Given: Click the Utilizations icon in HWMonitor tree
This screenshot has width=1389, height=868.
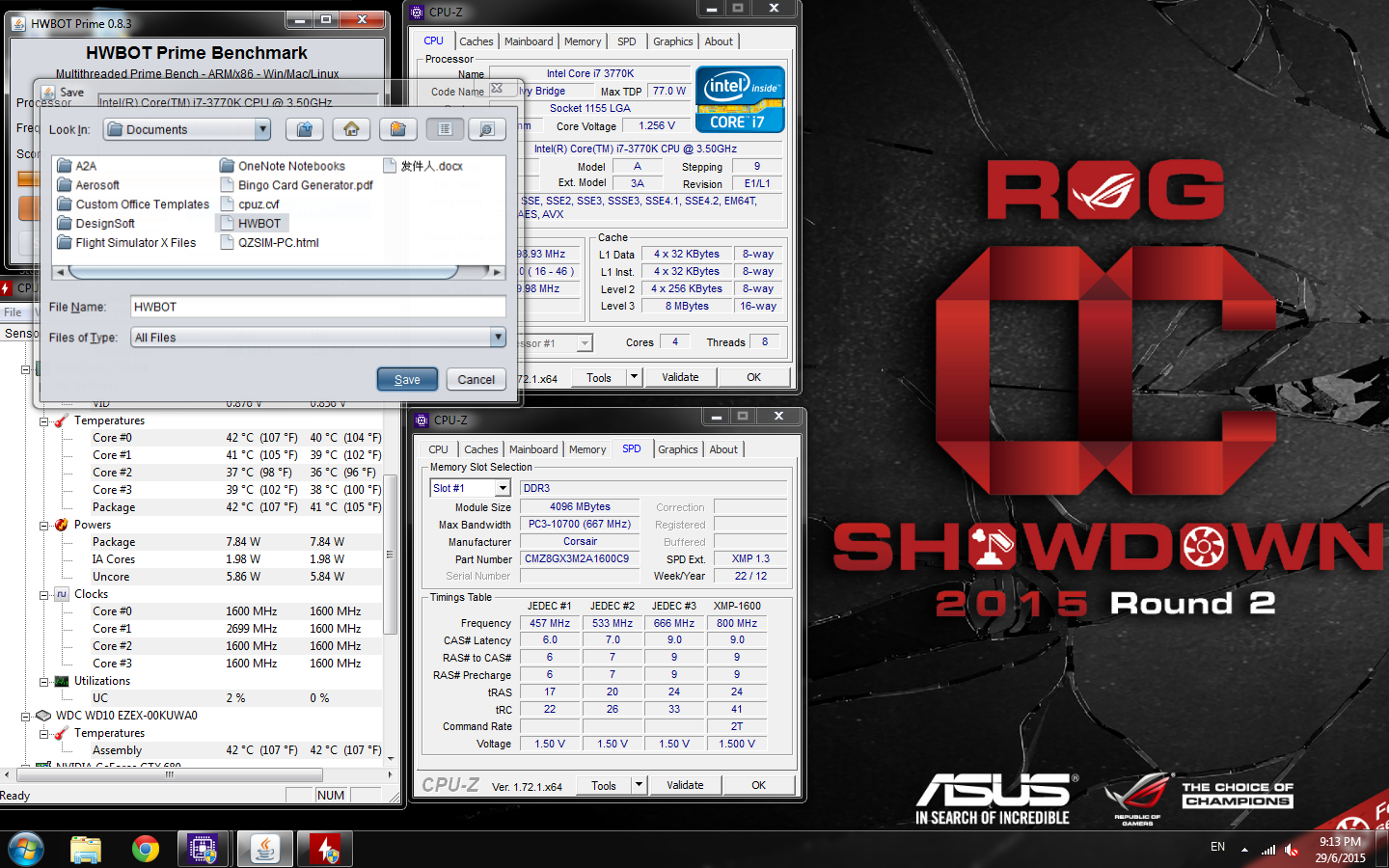Looking at the screenshot, I should (62, 681).
